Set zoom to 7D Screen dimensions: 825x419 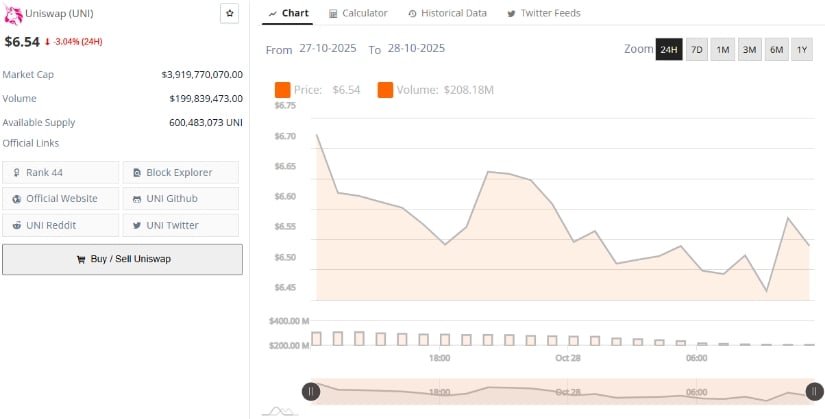point(697,49)
